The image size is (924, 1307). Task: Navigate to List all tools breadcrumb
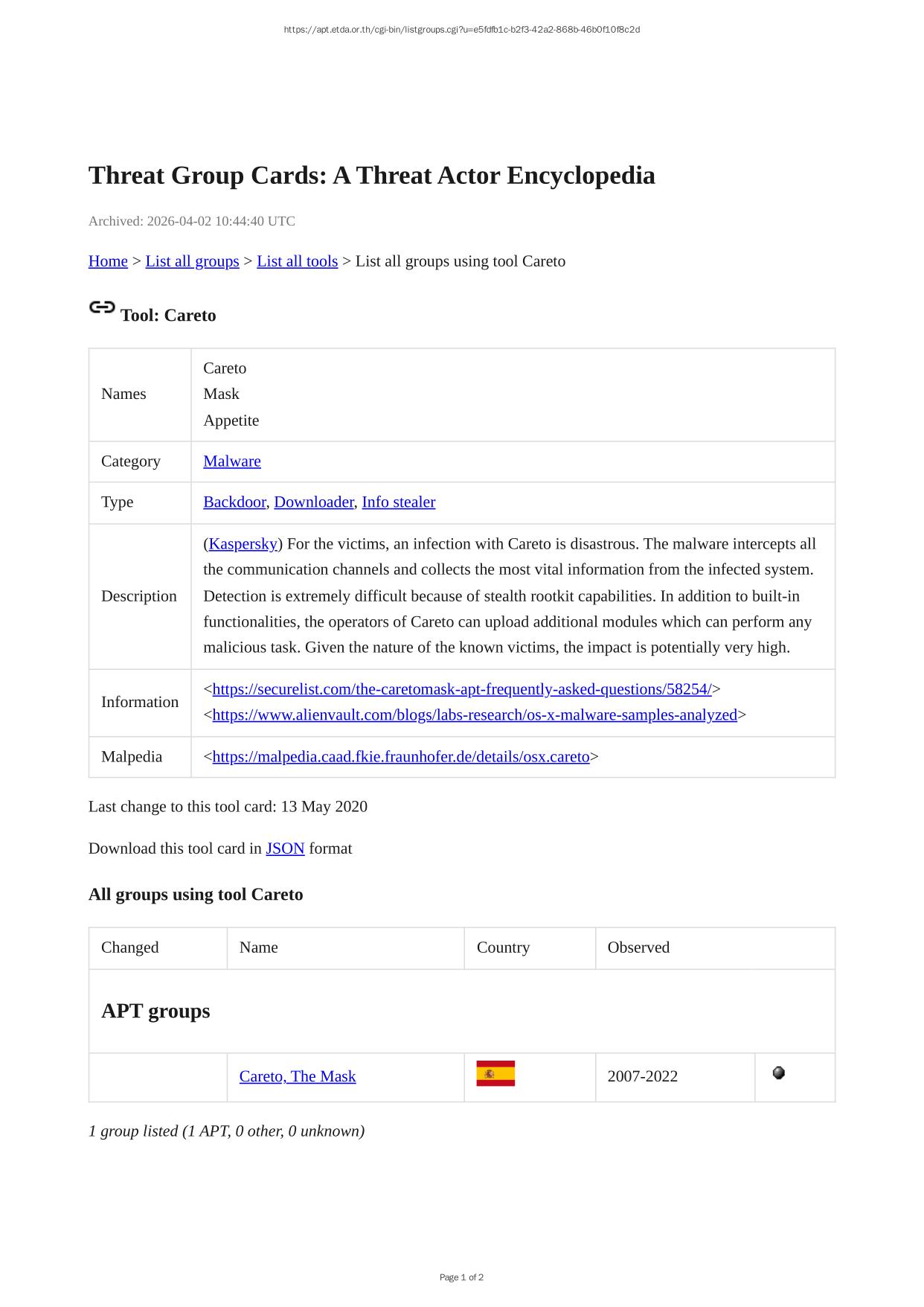pyautogui.click(x=297, y=261)
